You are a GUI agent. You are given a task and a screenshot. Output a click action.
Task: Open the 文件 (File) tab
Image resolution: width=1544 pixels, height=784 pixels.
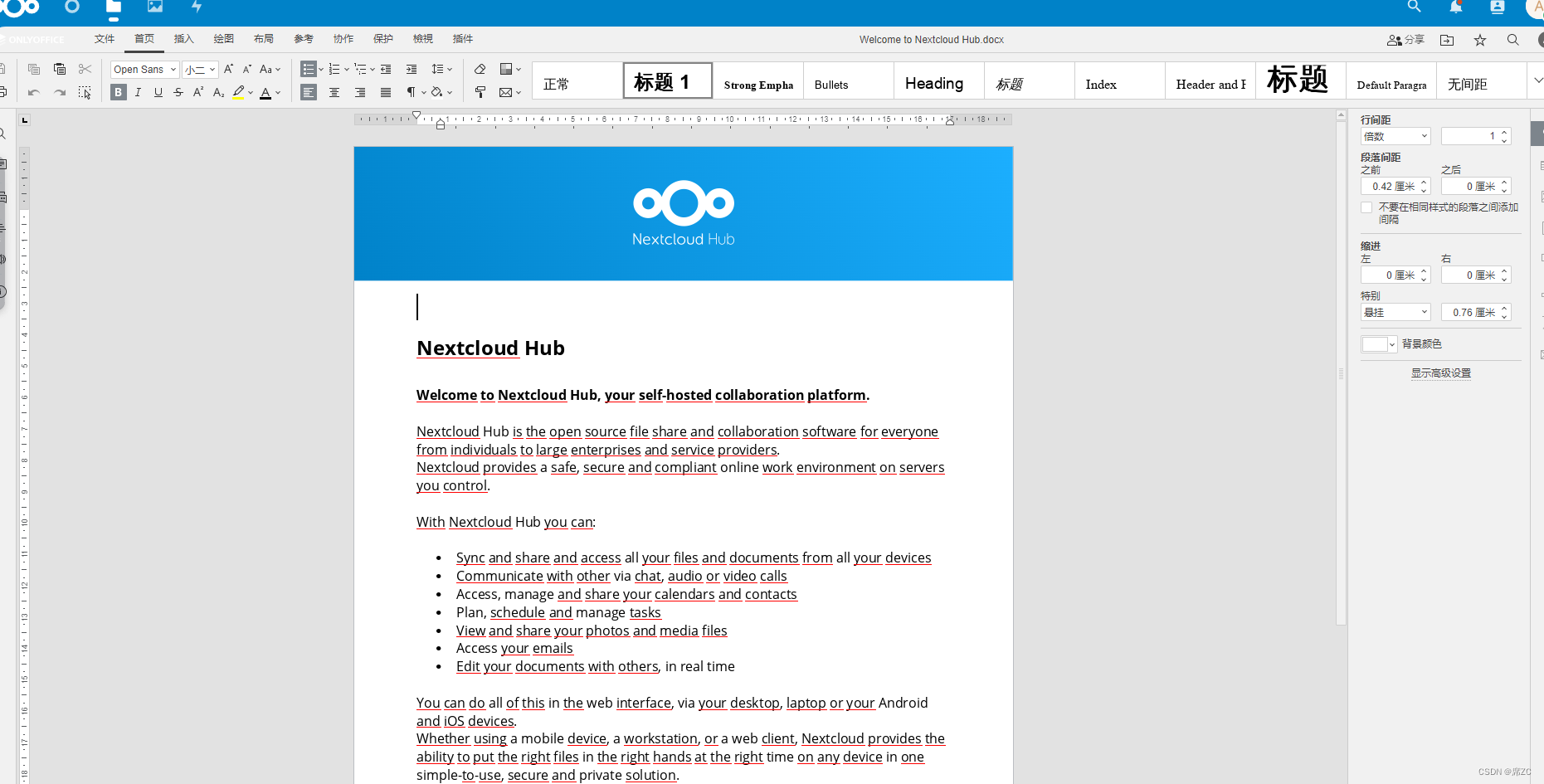(x=105, y=39)
